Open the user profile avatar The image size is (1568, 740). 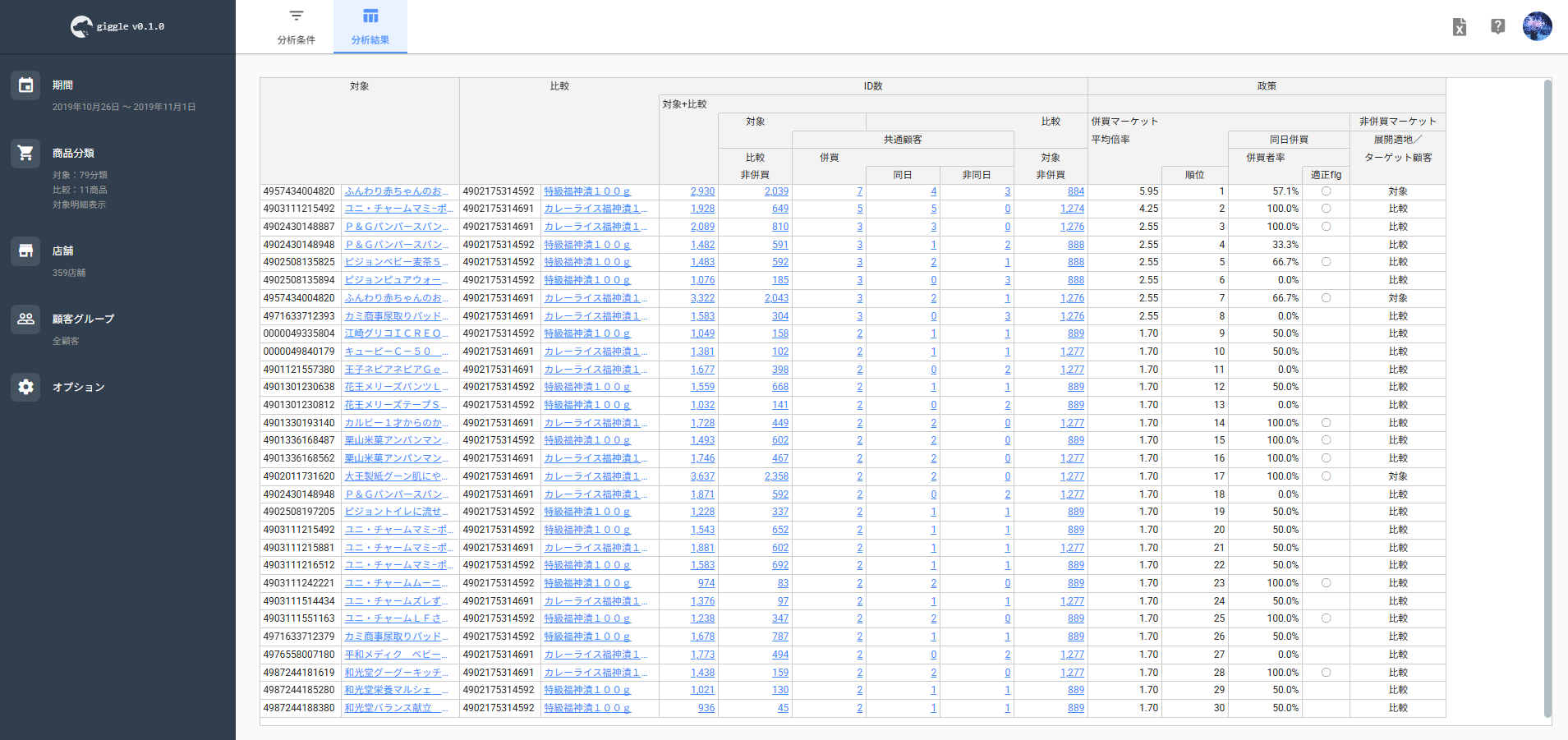[1537, 26]
